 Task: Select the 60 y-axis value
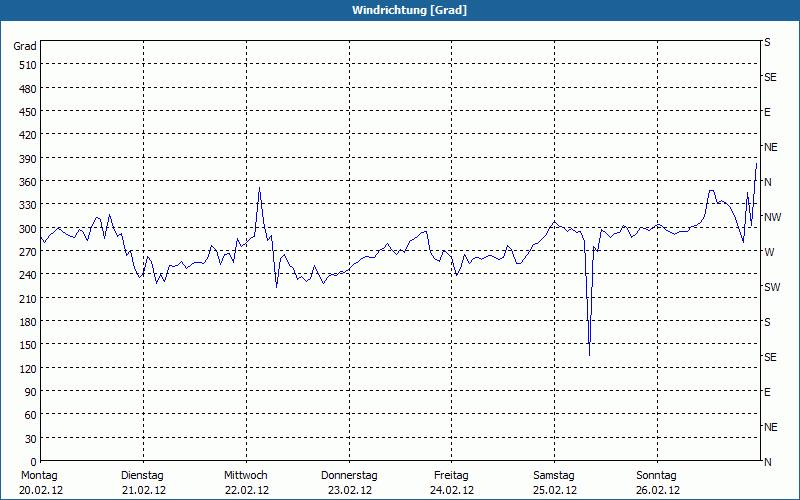tap(31, 416)
